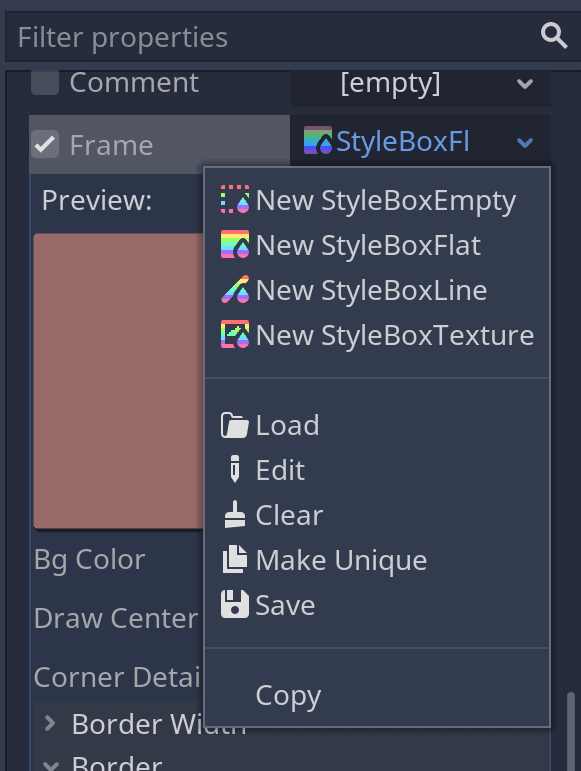Click the Comment property label
581x771 pixels.
pos(134,82)
